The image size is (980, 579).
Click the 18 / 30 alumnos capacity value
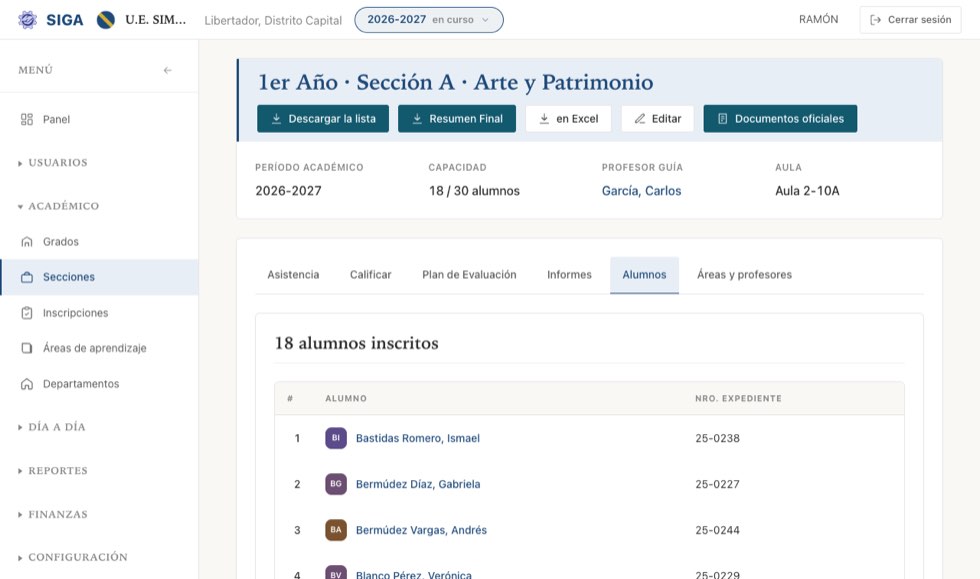point(474,191)
